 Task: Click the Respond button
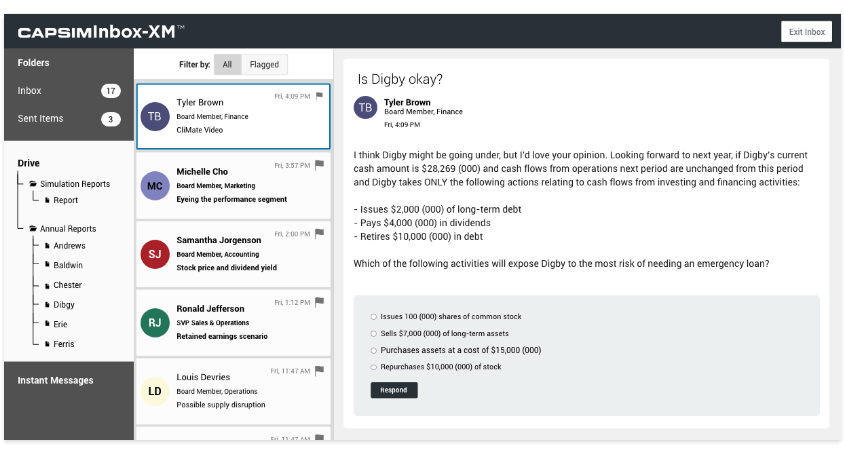(x=393, y=390)
